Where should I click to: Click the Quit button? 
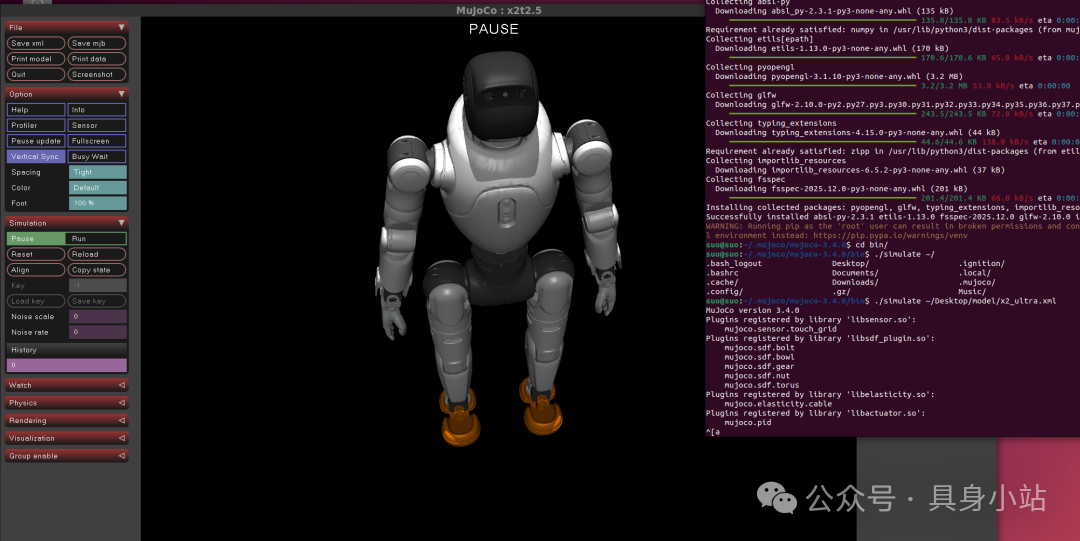click(36, 74)
